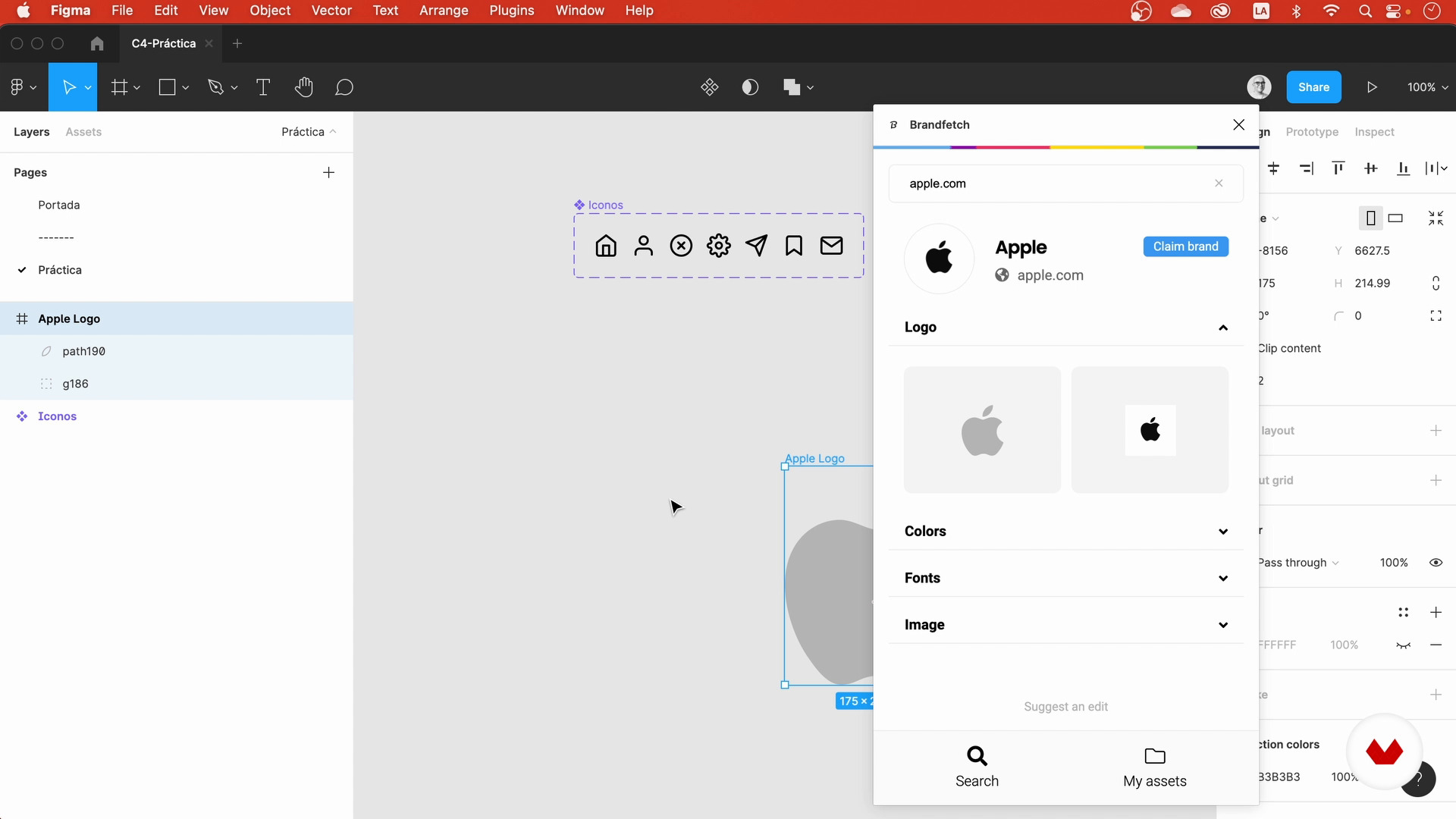Click the circled X icon in Iconos

coord(681,246)
